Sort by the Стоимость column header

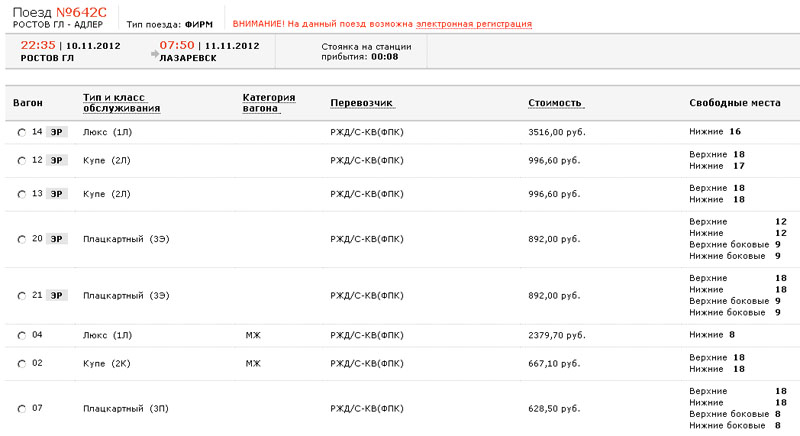[555, 104]
